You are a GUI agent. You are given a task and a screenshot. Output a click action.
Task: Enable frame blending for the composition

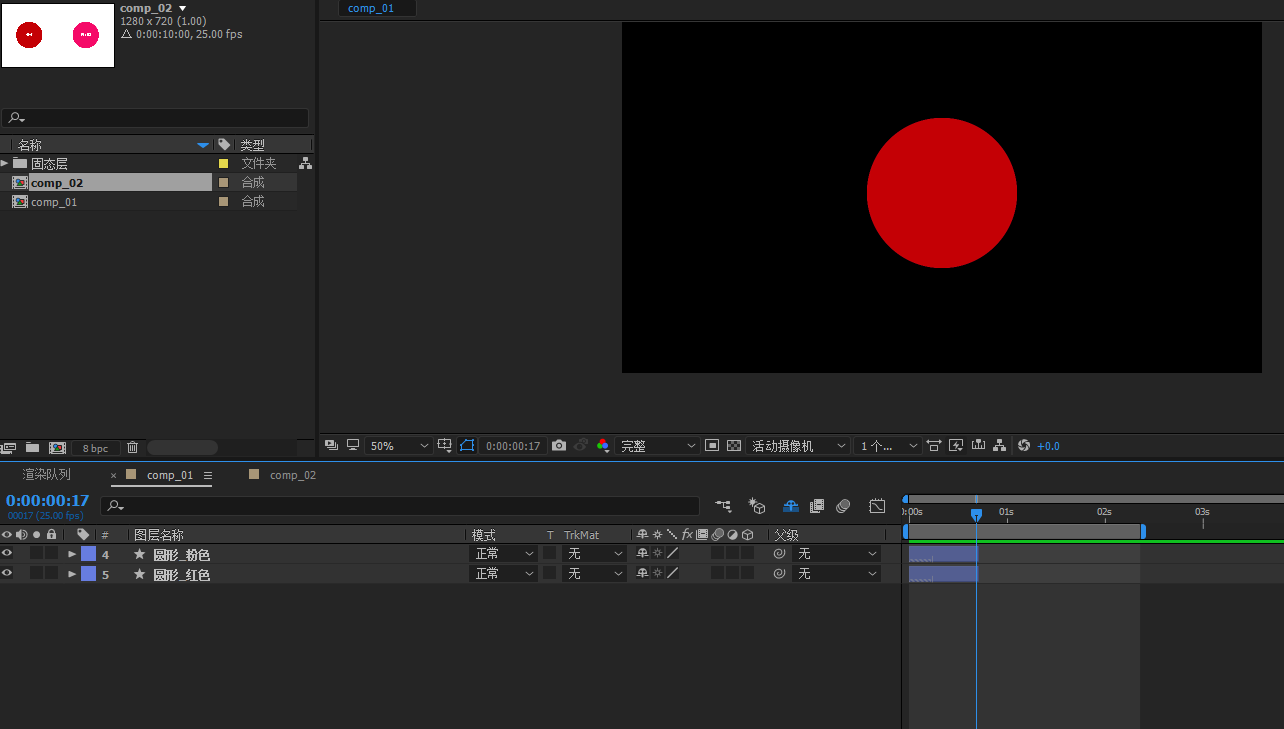816,506
